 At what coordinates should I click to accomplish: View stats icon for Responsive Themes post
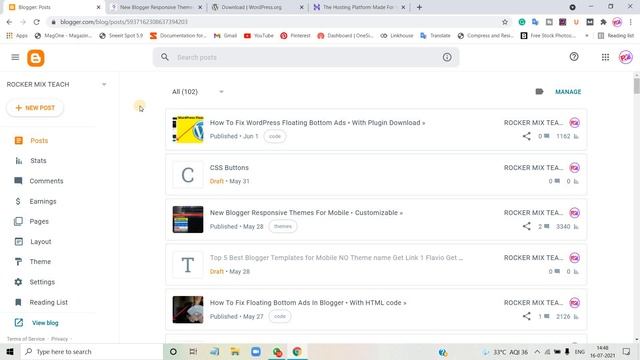pyautogui.click(x=576, y=227)
